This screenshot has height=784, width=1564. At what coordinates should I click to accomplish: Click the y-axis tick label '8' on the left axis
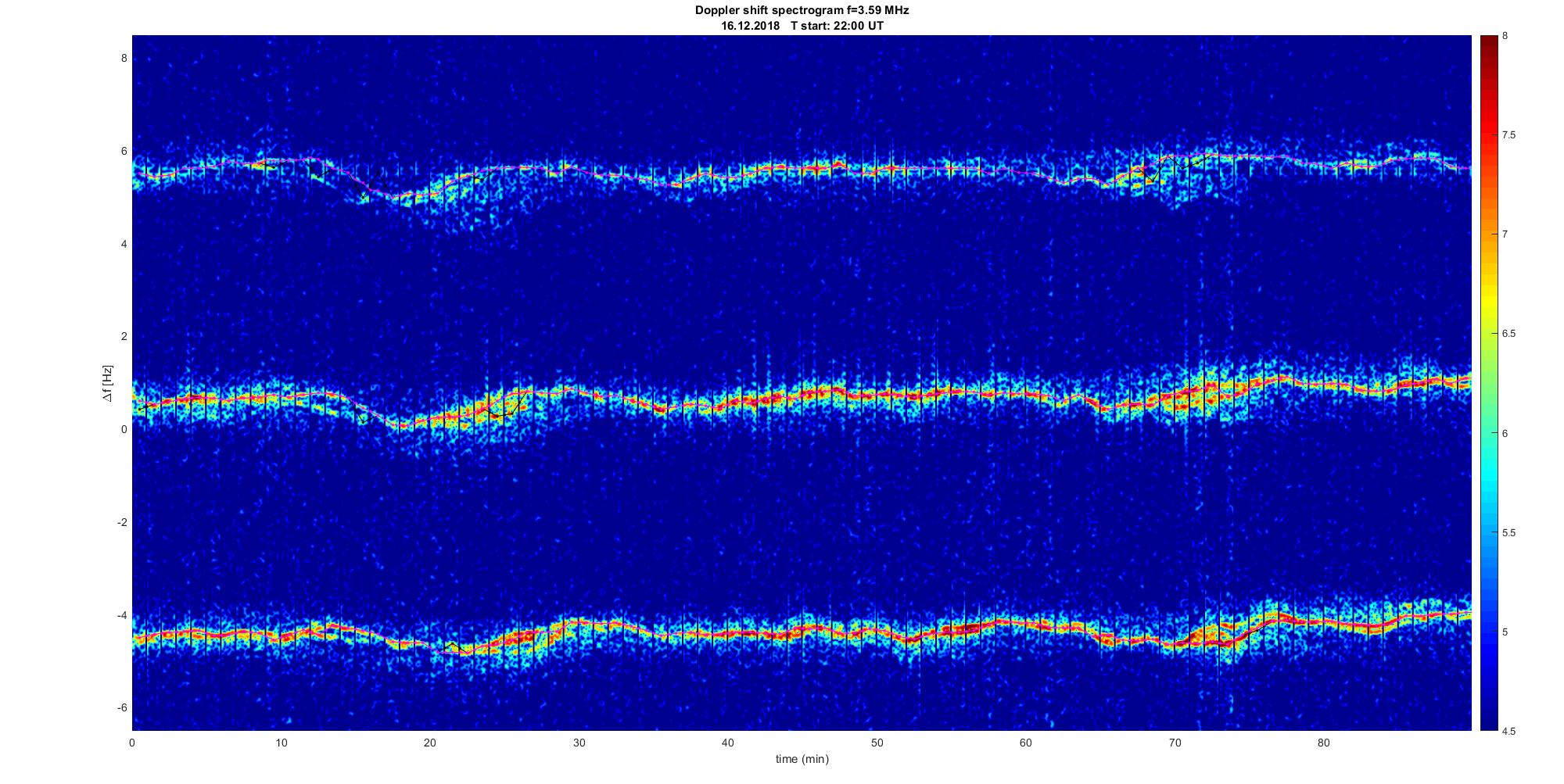click(124, 59)
